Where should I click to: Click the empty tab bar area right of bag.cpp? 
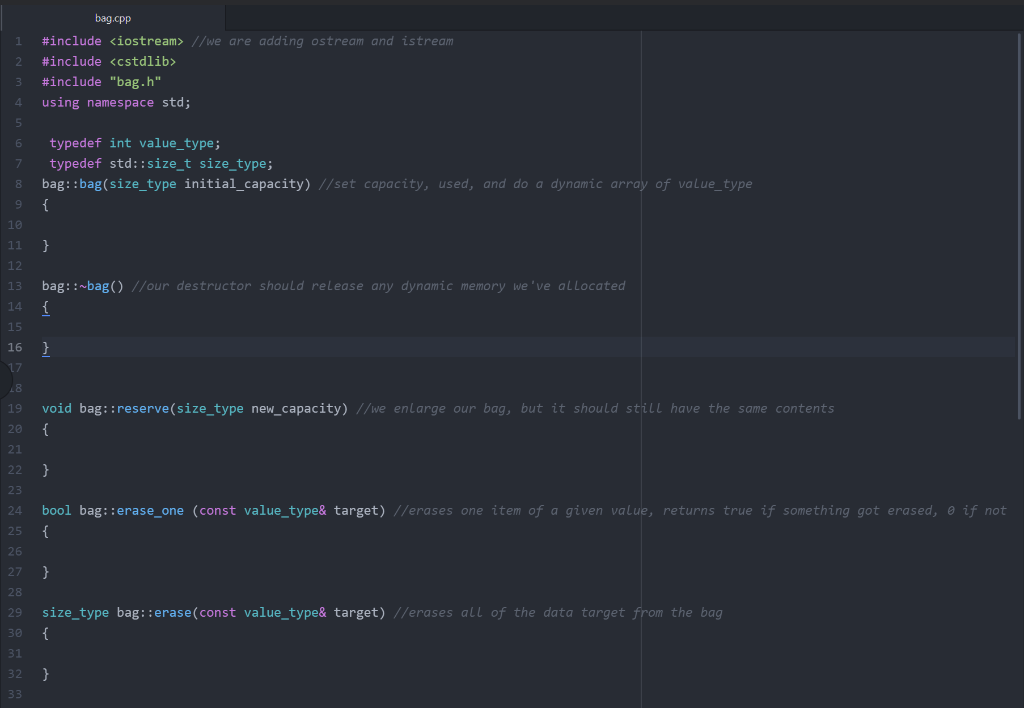pos(500,17)
